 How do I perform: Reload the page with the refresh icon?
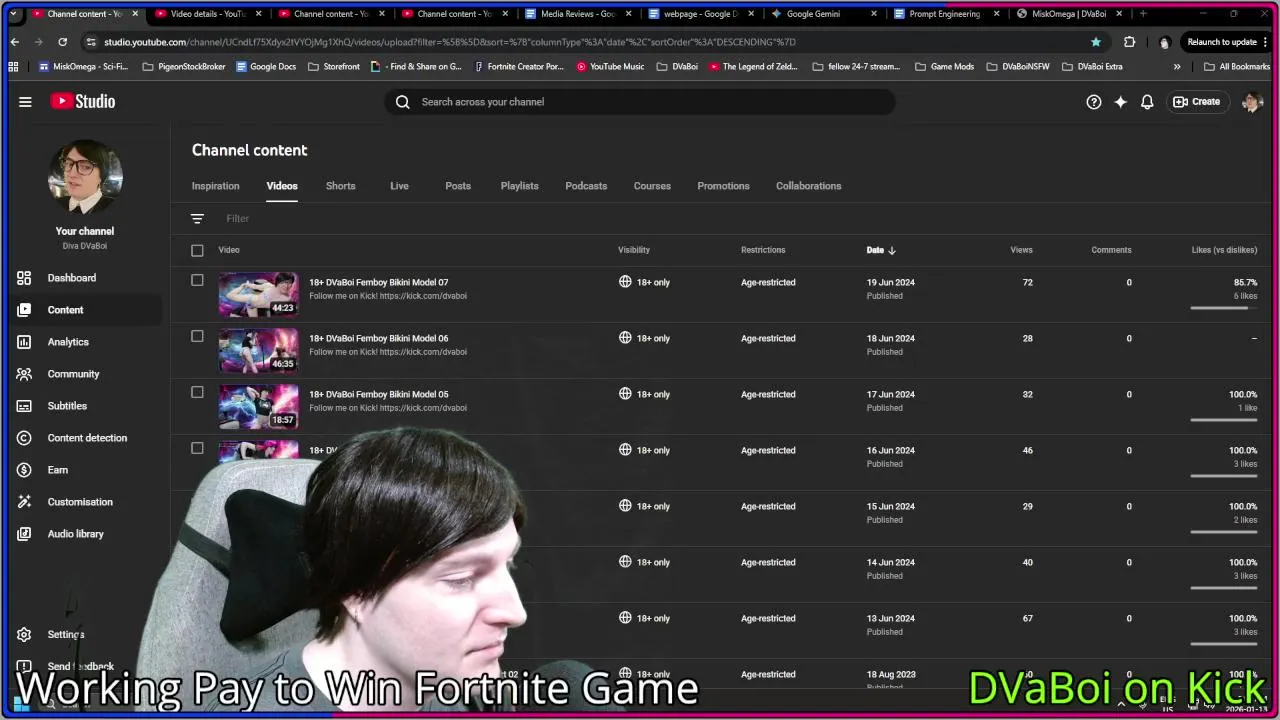62,42
